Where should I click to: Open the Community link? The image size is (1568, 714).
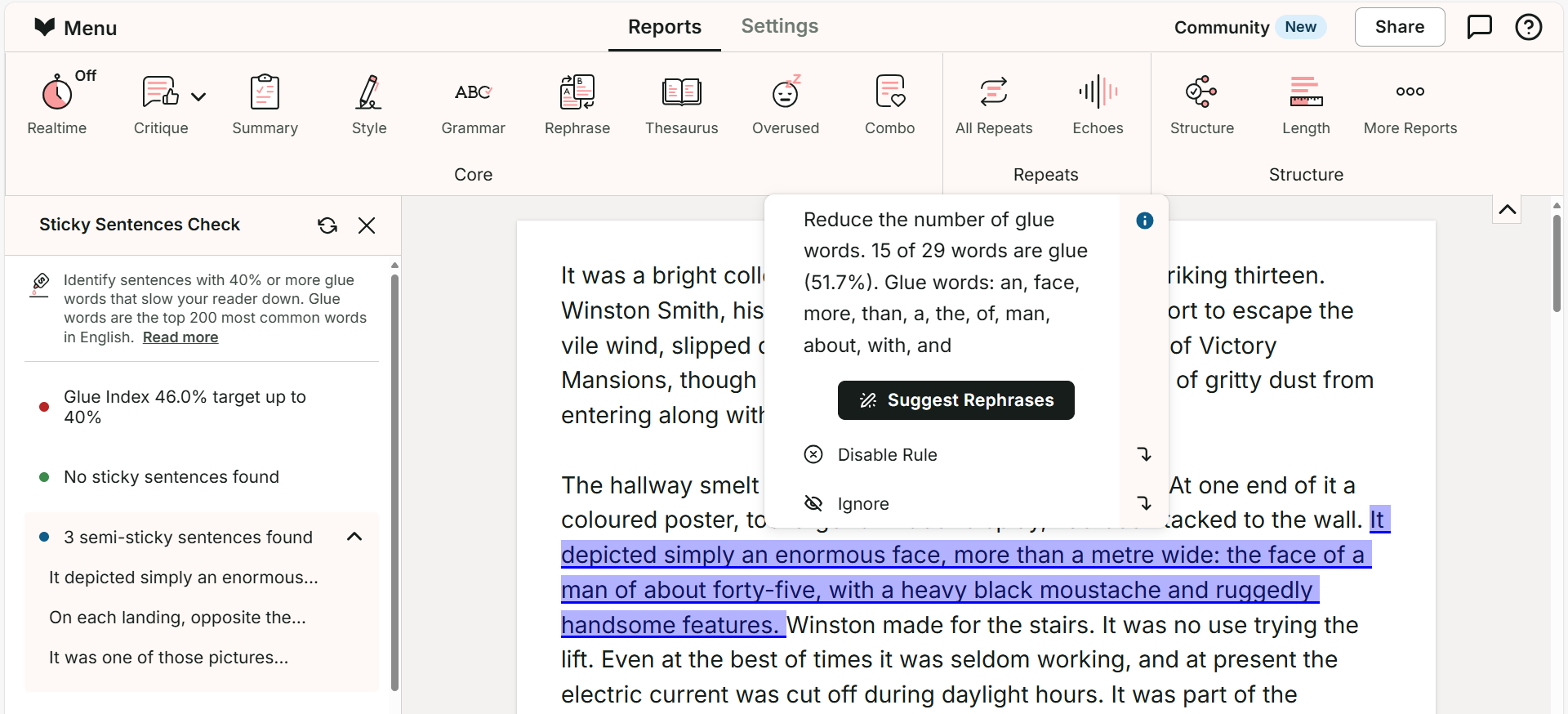point(1221,27)
